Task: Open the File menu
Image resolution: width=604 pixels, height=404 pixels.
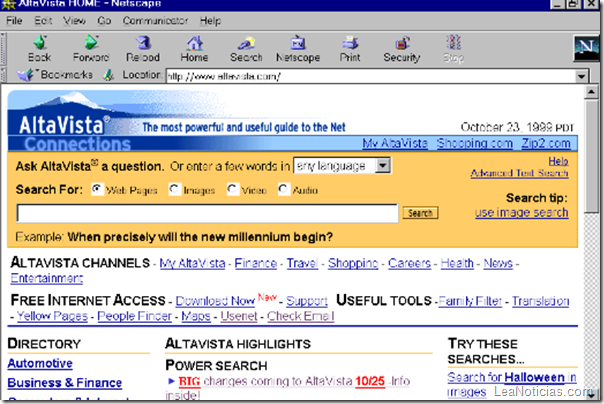Action: click(x=14, y=20)
